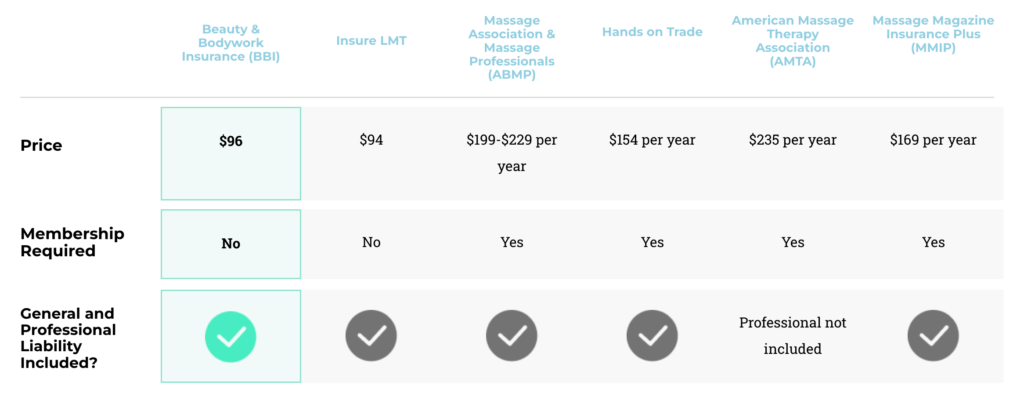
Task: Click the $199-$229 per year price
Action: click(x=511, y=153)
